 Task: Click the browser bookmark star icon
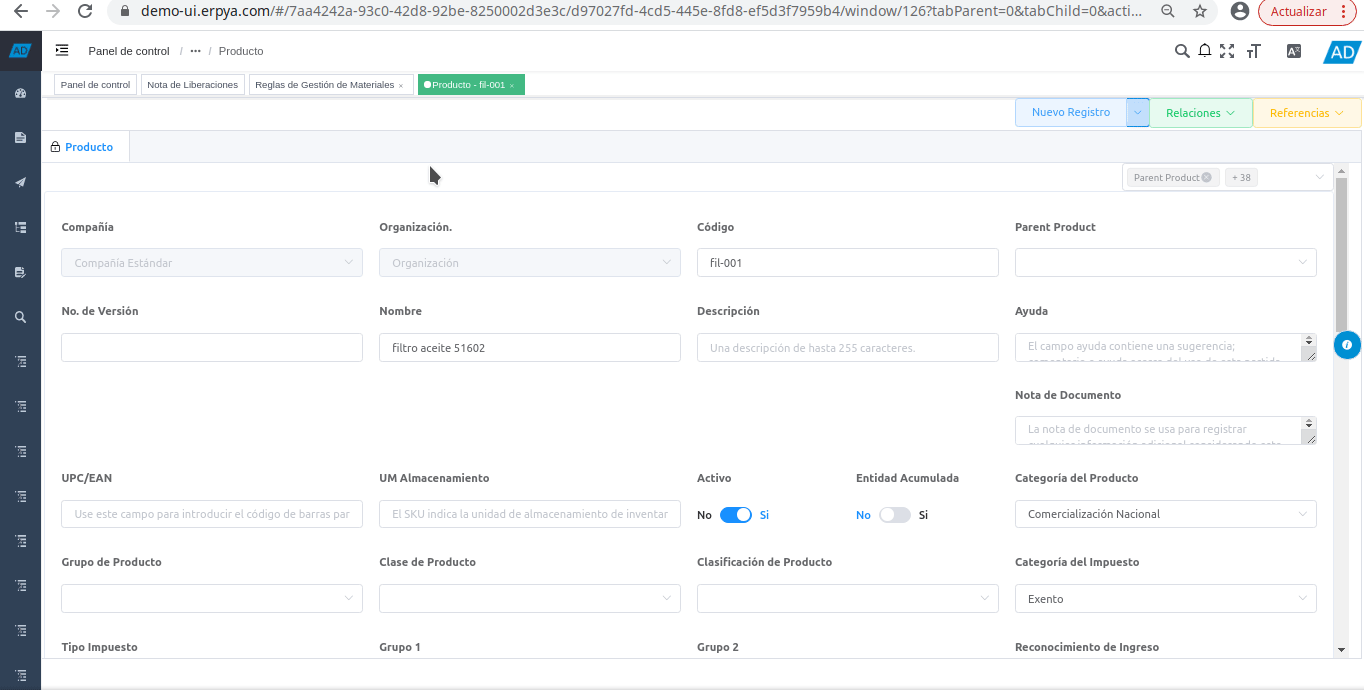(x=1200, y=12)
